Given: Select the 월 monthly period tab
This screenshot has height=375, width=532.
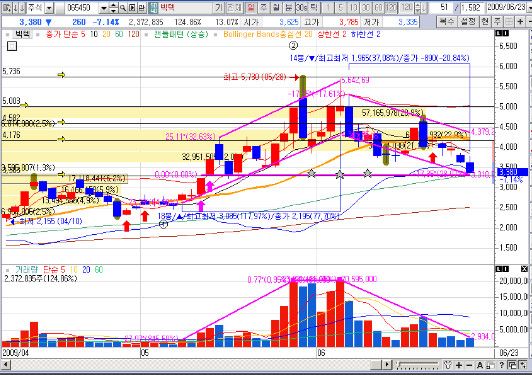Looking at the screenshot, I should (277, 7).
